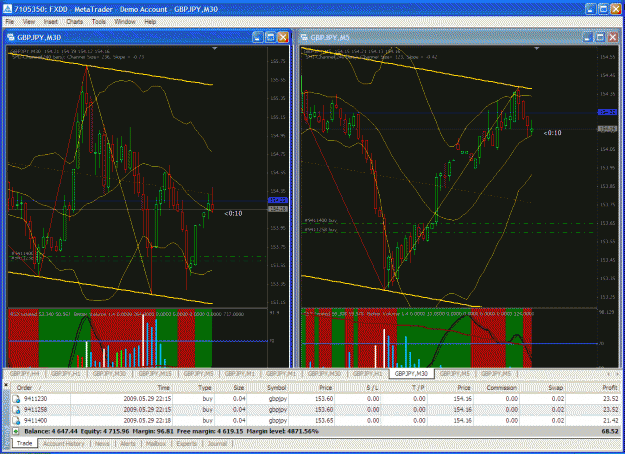Click the GBPJPY,M30 chart window icon
The height and width of the screenshot is (454, 625).
click(11, 37)
